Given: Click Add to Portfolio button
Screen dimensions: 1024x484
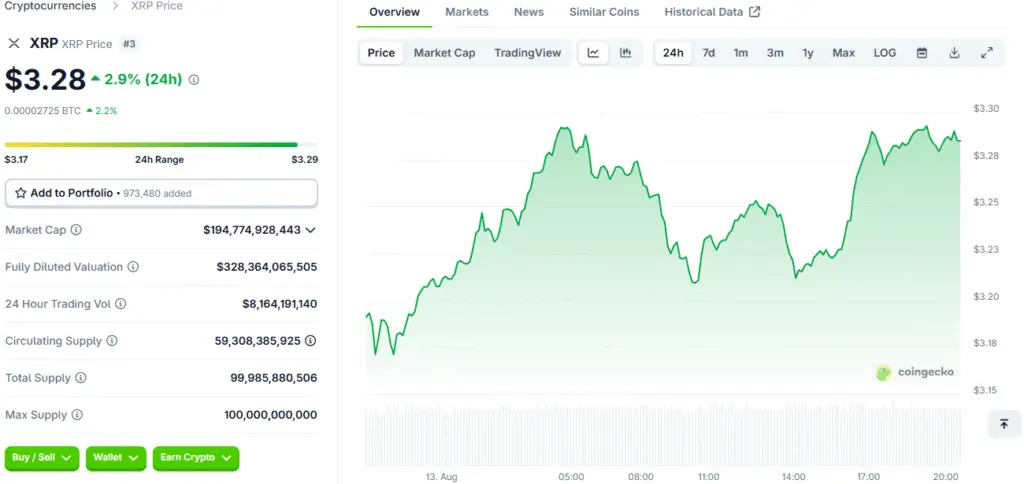Looking at the screenshot, I should (161, 193).
